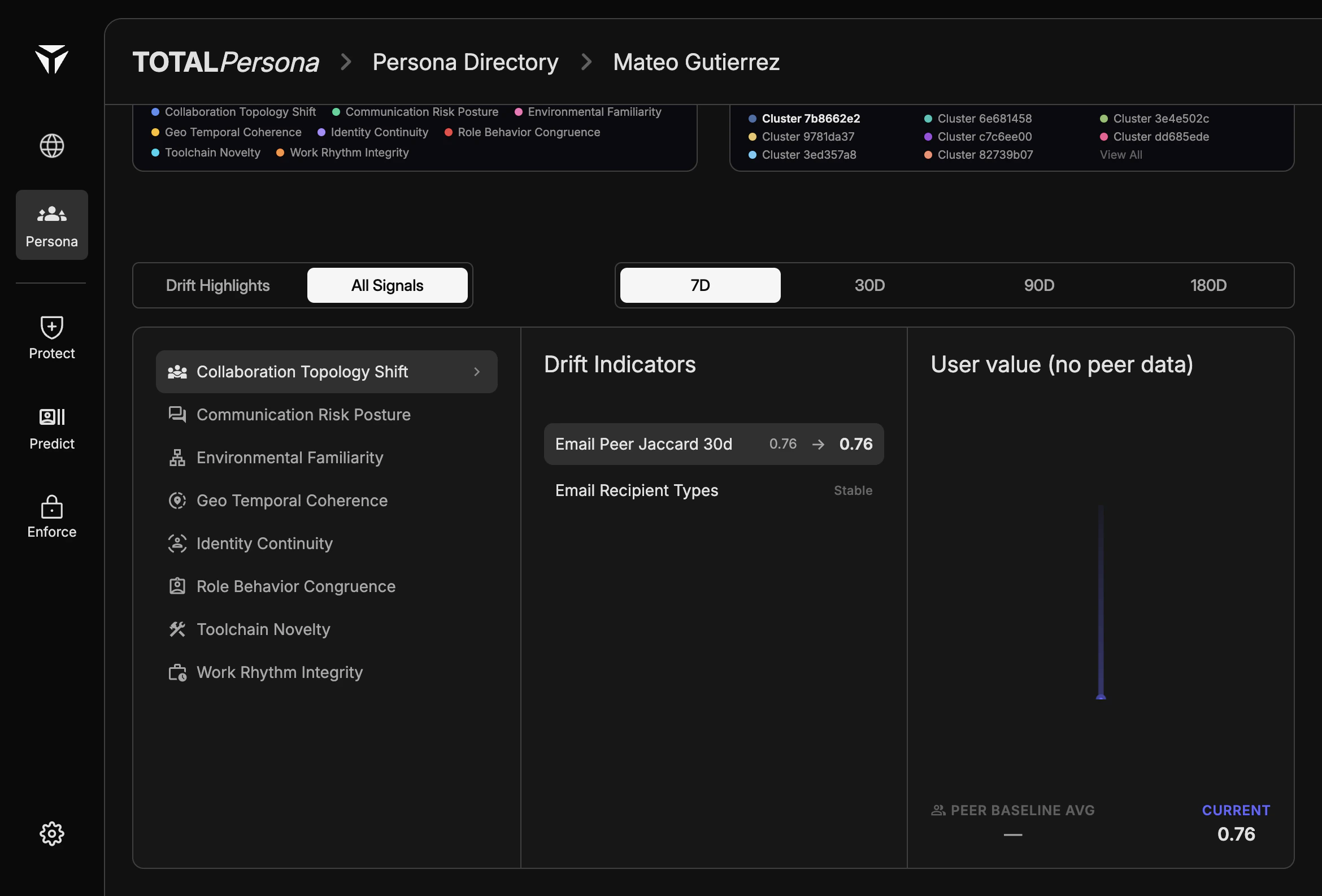Open Persona Directory breadcrumb

(466, 62)
